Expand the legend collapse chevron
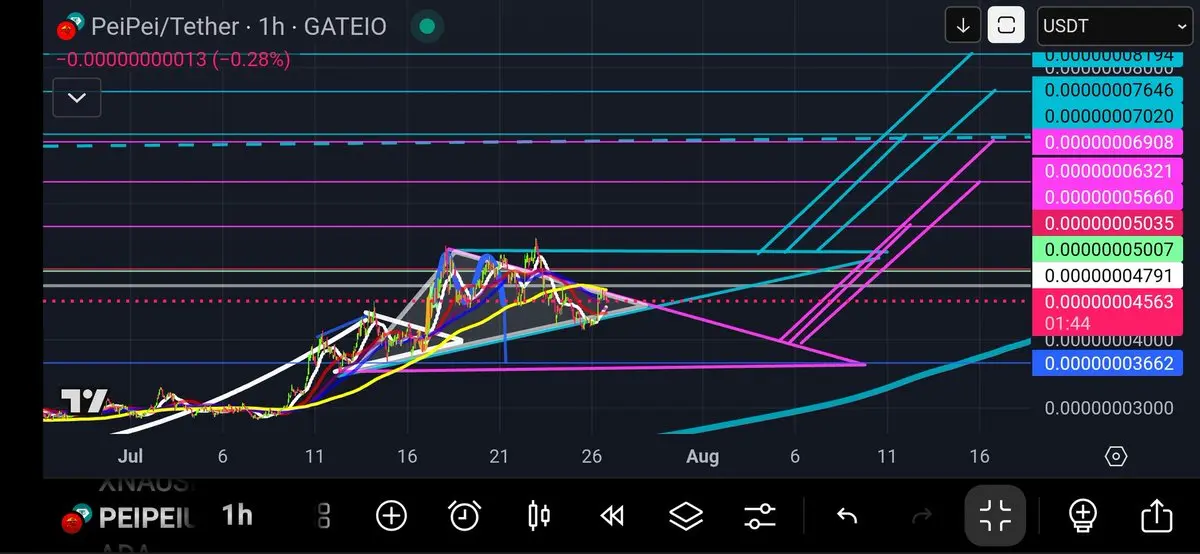Viewport: 1200px width, 554px height. point(77,98)
